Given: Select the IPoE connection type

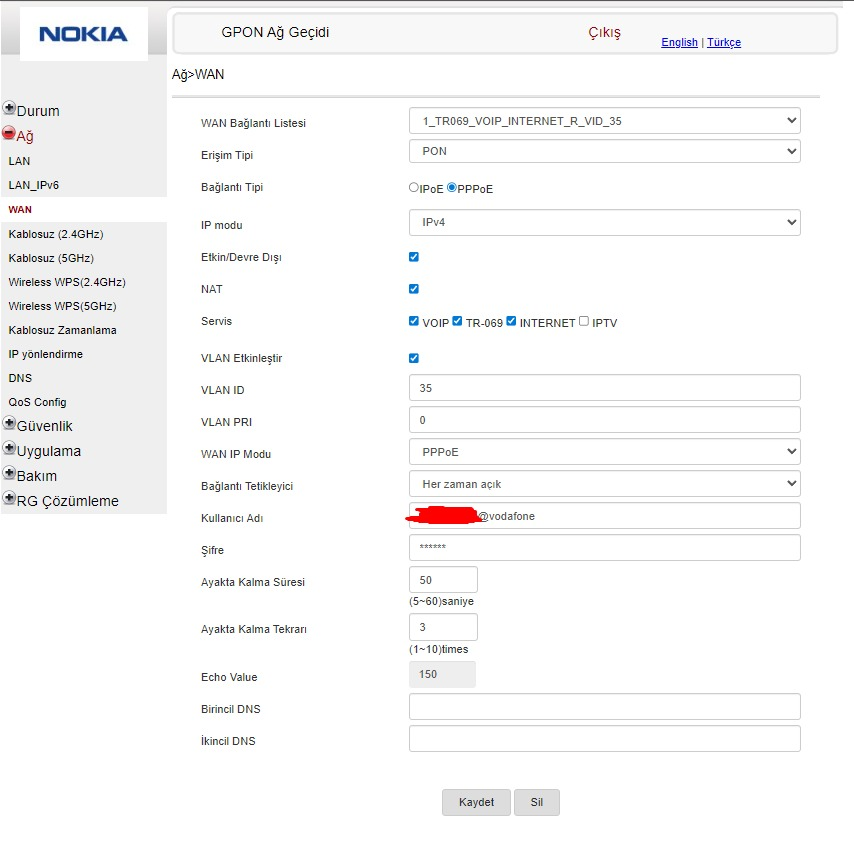Looking at the screenshot, I should pyautogui.click(x=413, y=187).
